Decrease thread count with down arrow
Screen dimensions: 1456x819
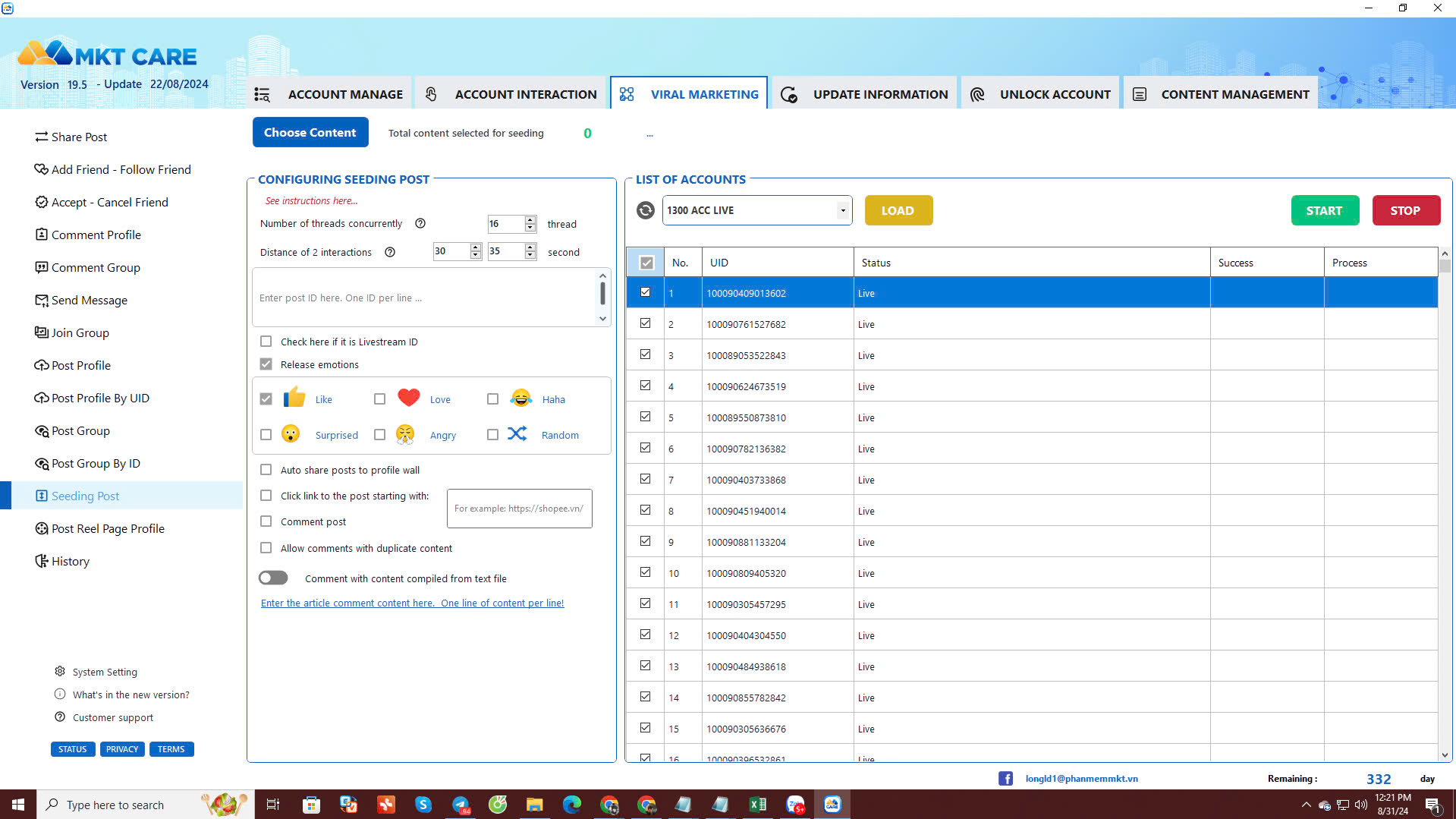(530, 228)
